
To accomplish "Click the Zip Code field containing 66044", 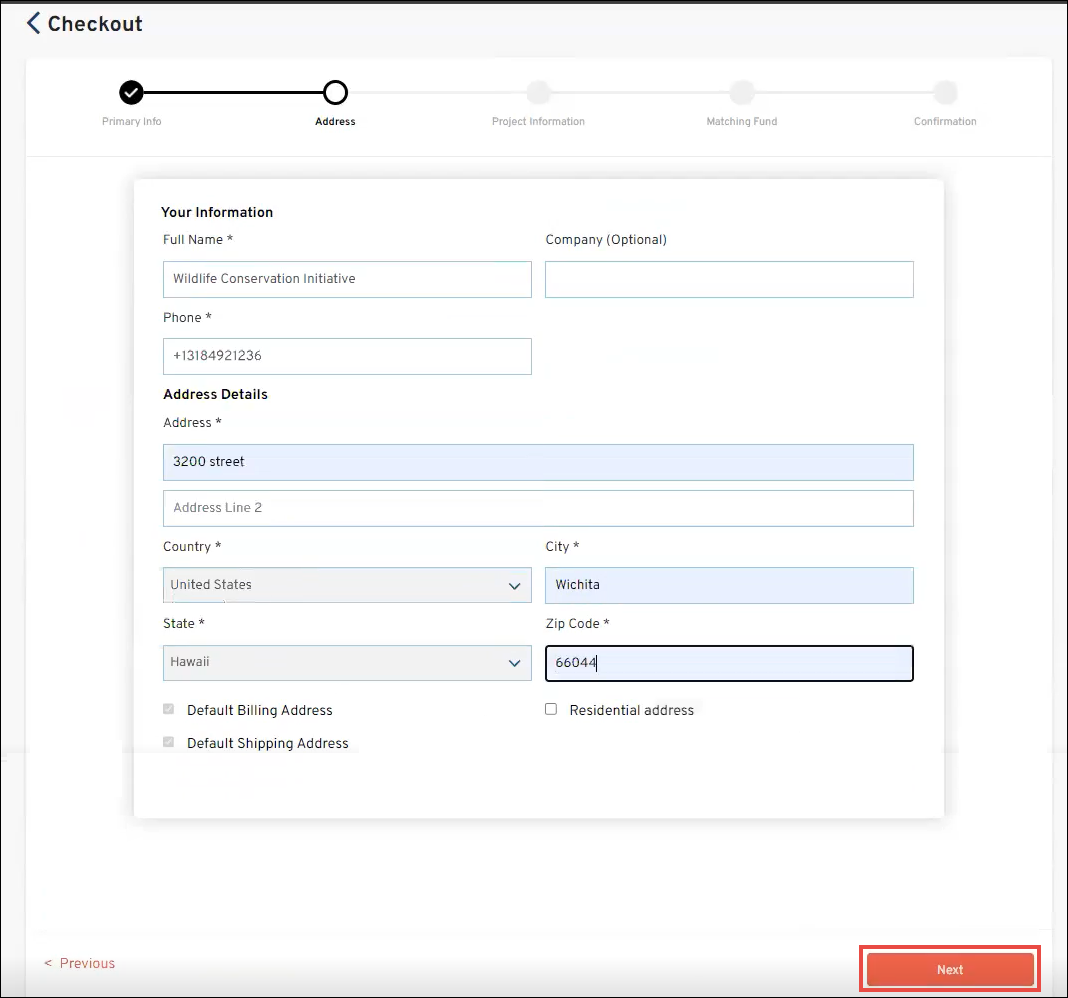I will (x=728, y=663).
